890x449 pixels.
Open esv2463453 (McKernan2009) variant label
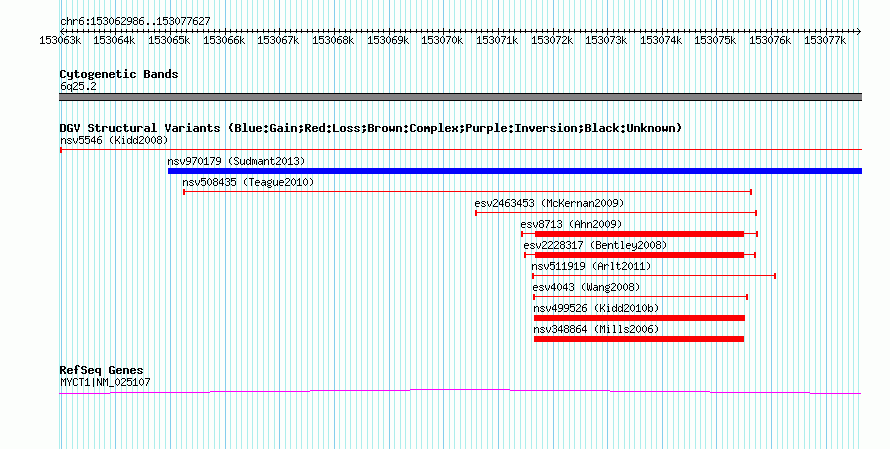(549, 203)
